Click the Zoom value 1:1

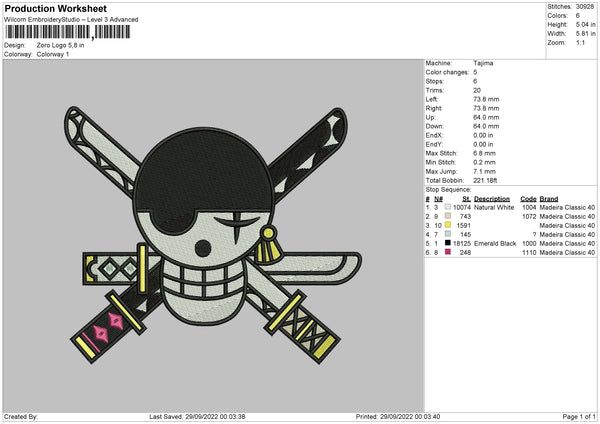pos(580,42)
